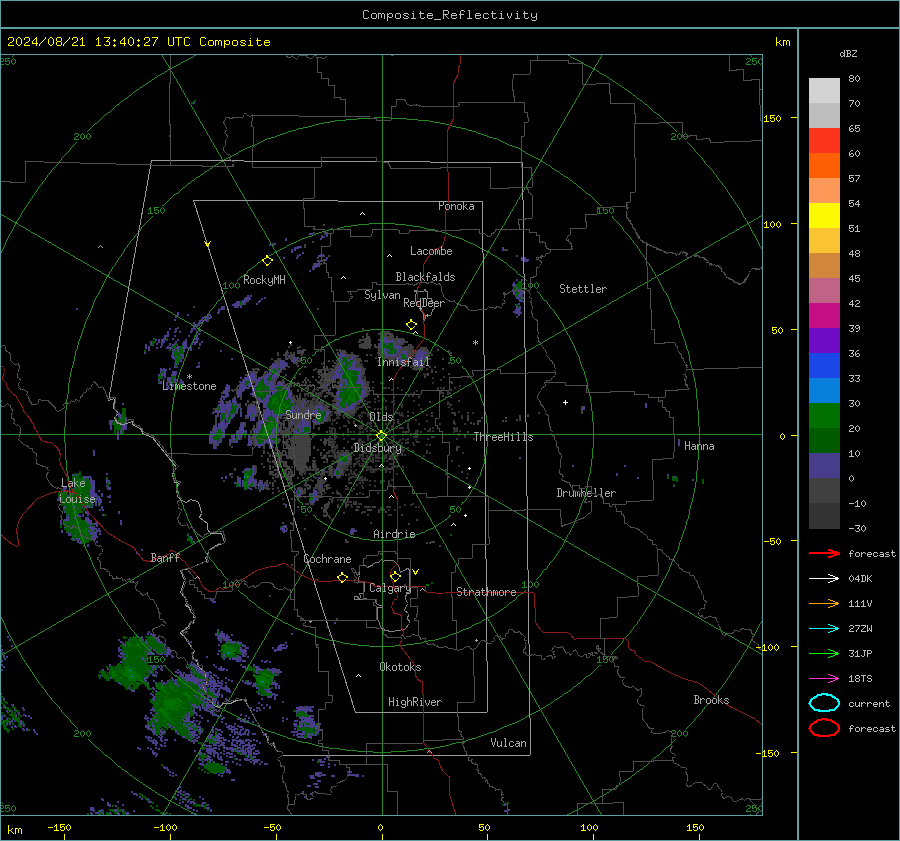900x841 pixels.
Task: Click the yellow 100 tick on the right axis
Action: pyautogui.click(x=772, y=224)
